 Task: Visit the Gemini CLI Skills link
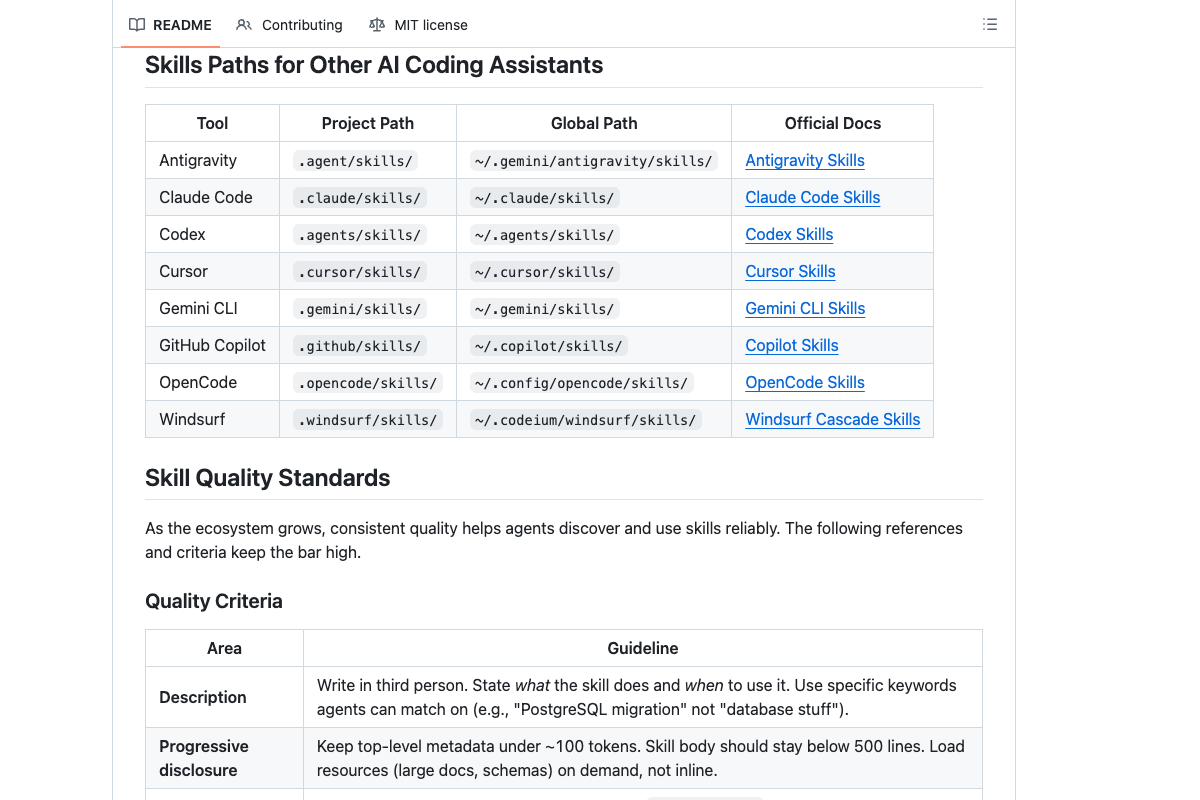pos(805,308)
